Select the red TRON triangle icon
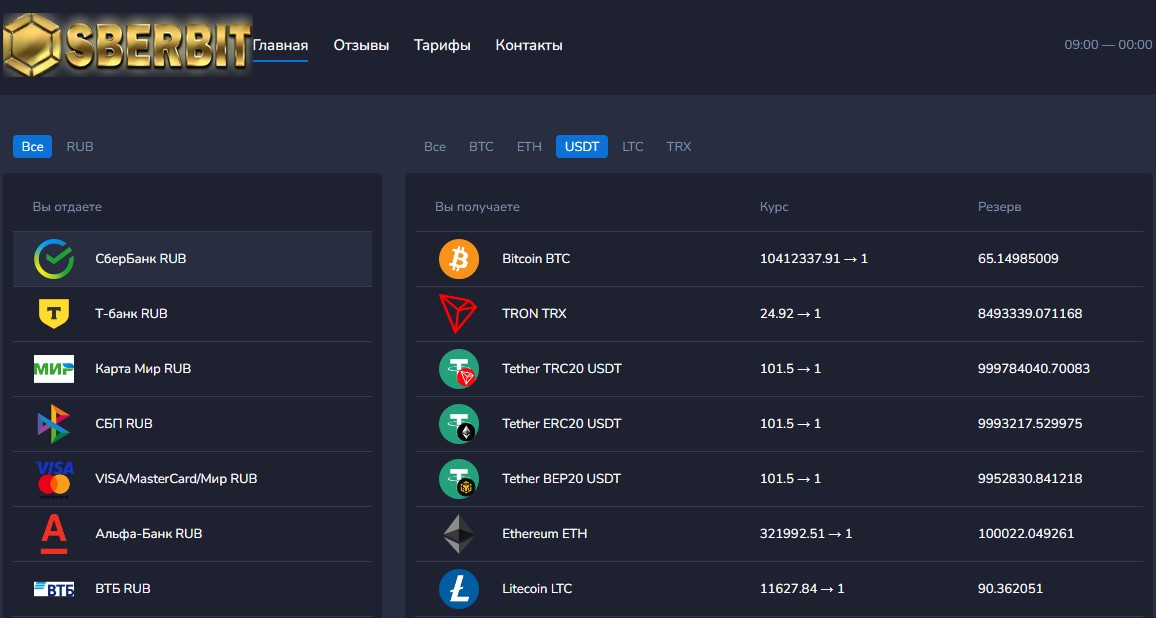Image resolution: width=1156 pixels, height=618 pixels. 458,314
